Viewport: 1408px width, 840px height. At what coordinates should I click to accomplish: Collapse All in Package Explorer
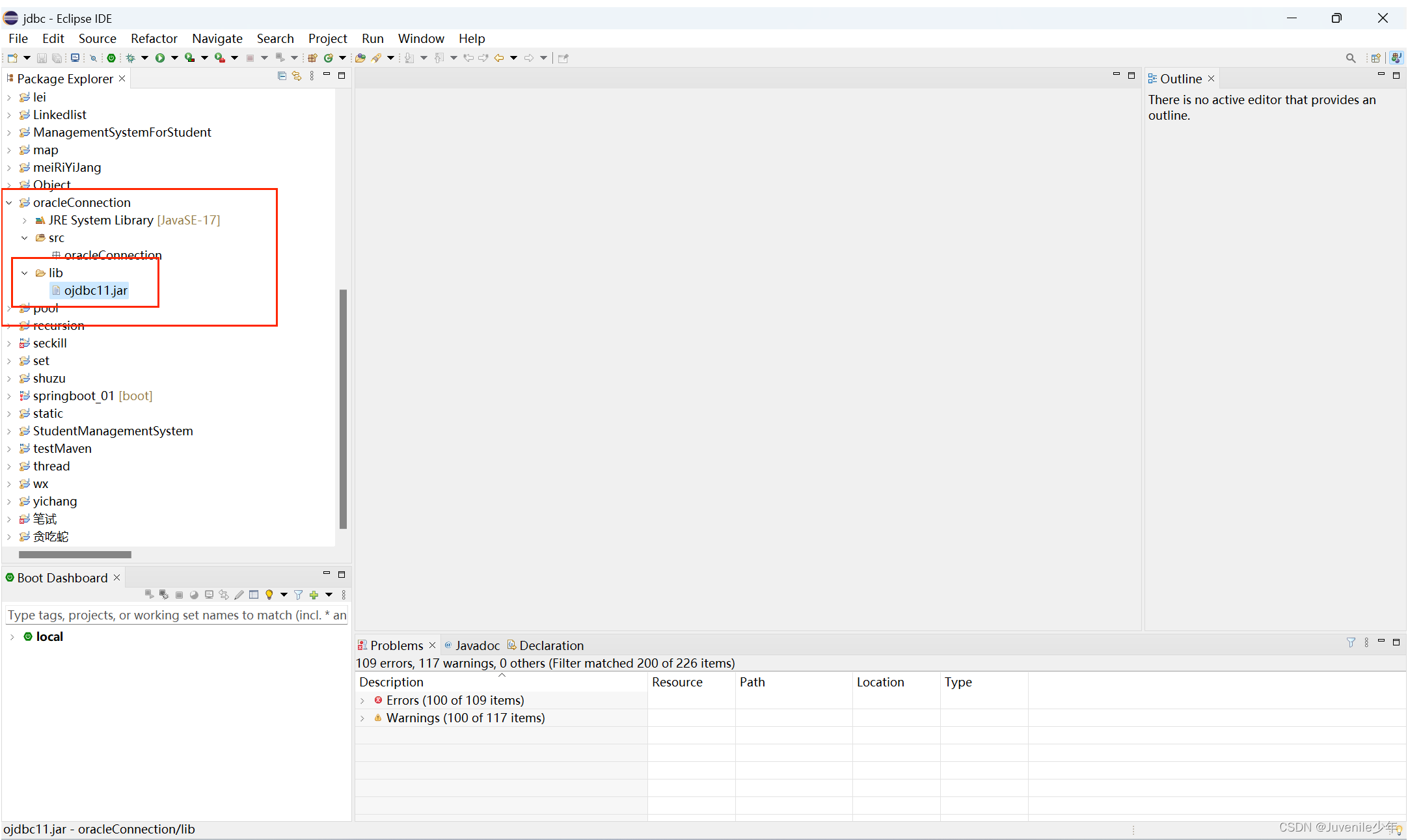click(282, 76)
